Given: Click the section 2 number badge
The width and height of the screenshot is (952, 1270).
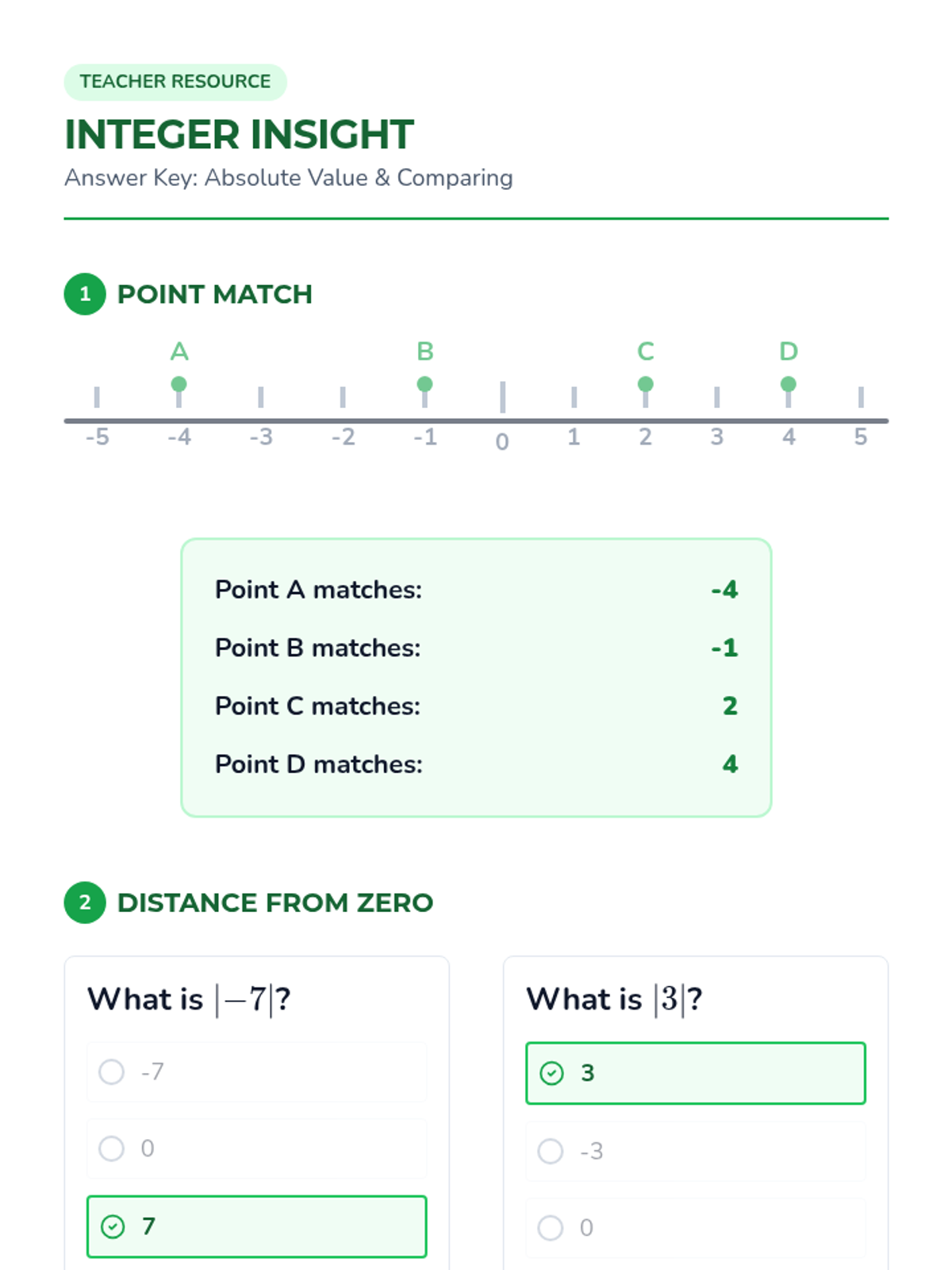Looking at the screenshot, I should (85, 902).
